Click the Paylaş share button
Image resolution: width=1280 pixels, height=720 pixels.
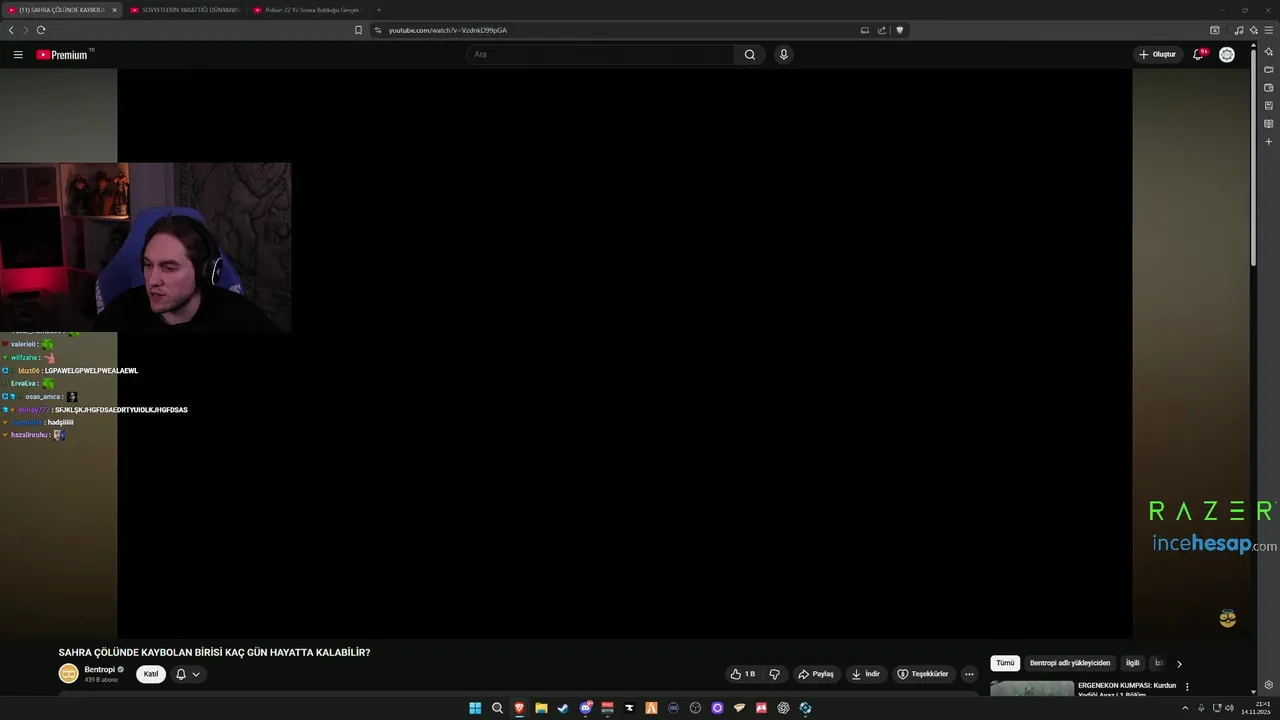(816, 674)
